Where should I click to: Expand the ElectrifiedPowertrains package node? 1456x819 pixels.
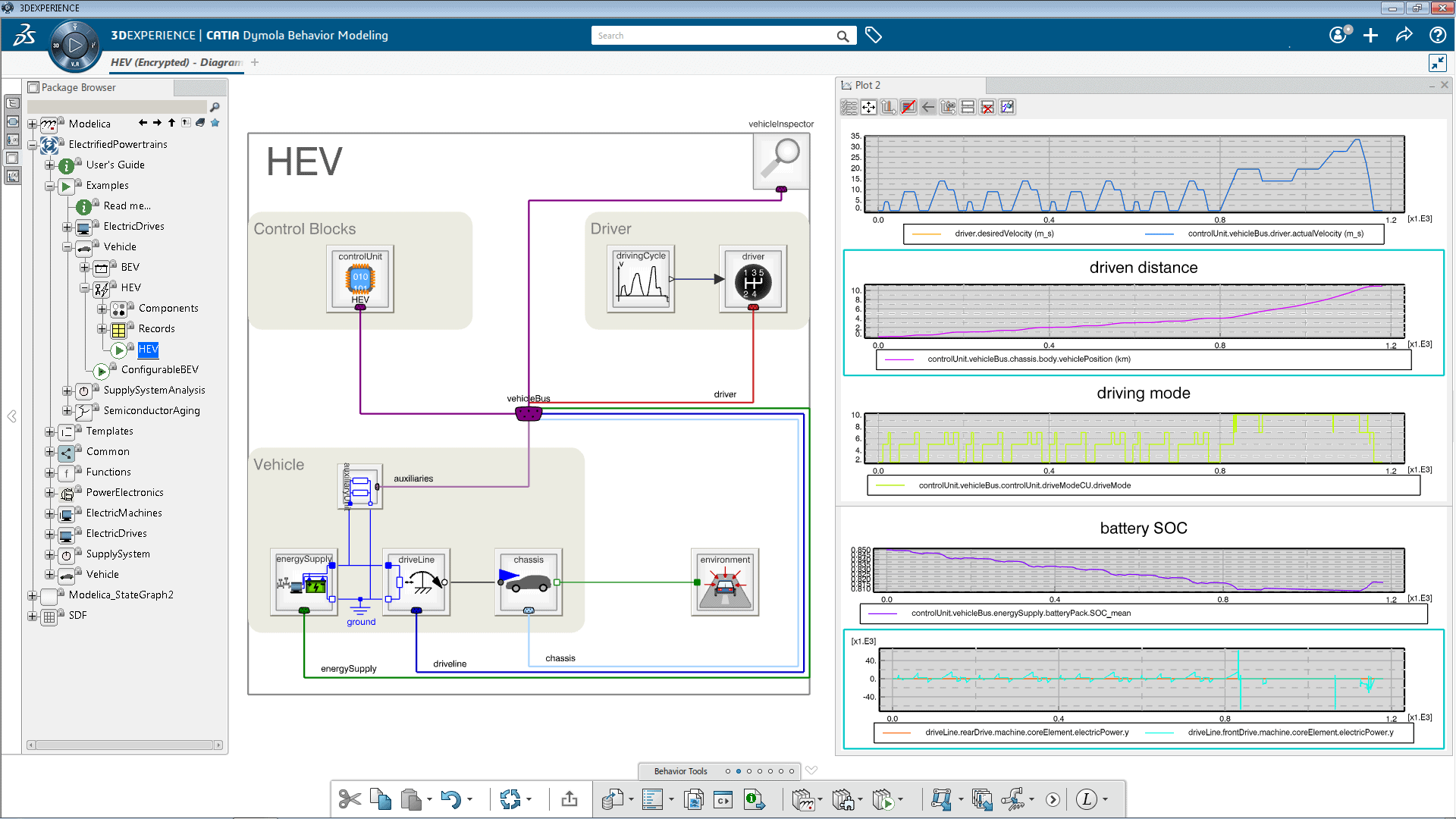tap(33, 144)
